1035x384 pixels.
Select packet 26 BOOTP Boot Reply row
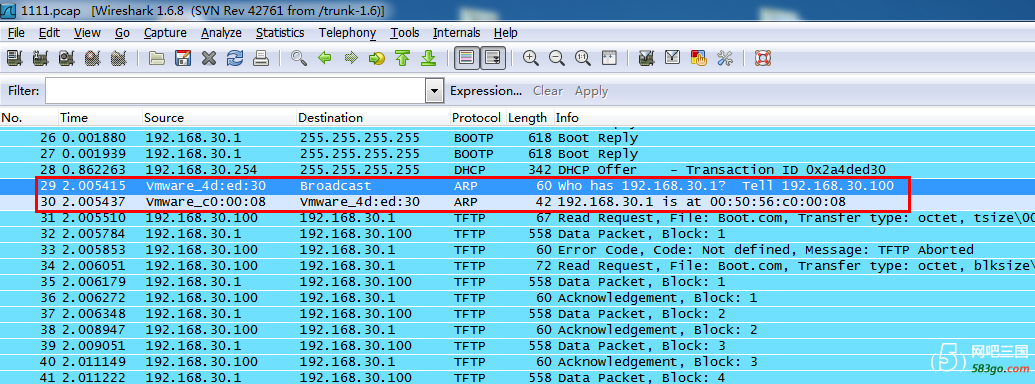pos(518,139)
